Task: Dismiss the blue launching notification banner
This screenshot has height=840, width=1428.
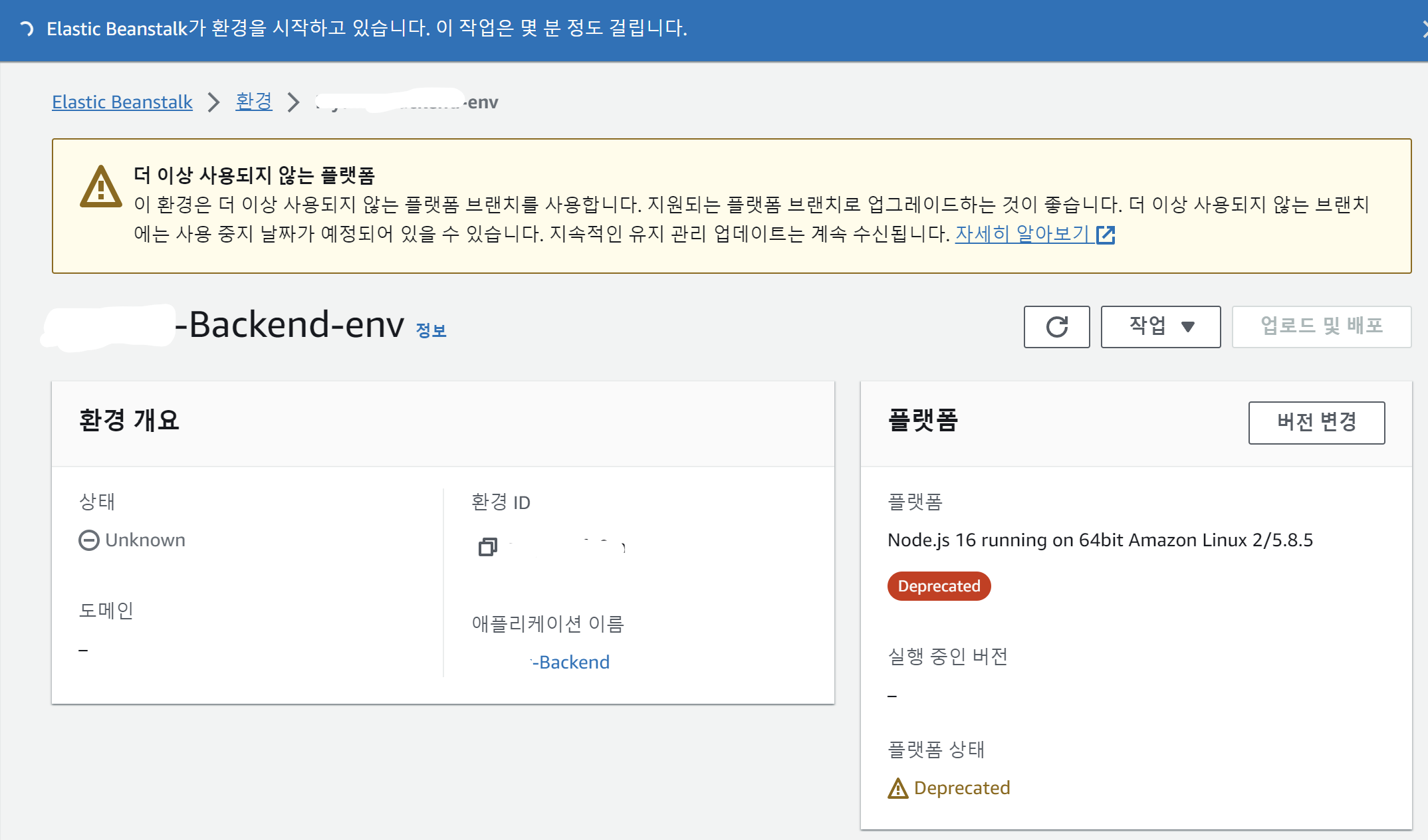Action: (1423, 29)
